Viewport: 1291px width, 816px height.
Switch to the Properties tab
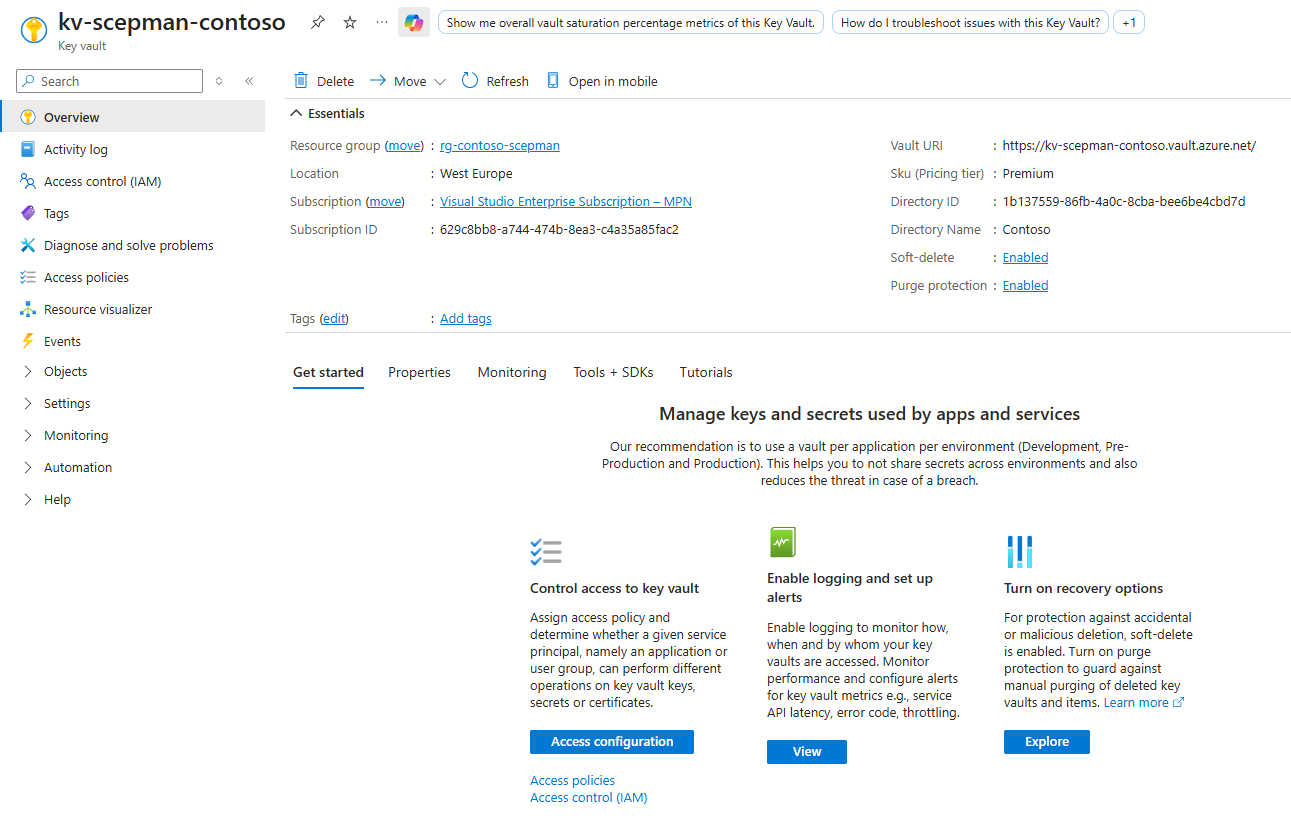(419, 372)
